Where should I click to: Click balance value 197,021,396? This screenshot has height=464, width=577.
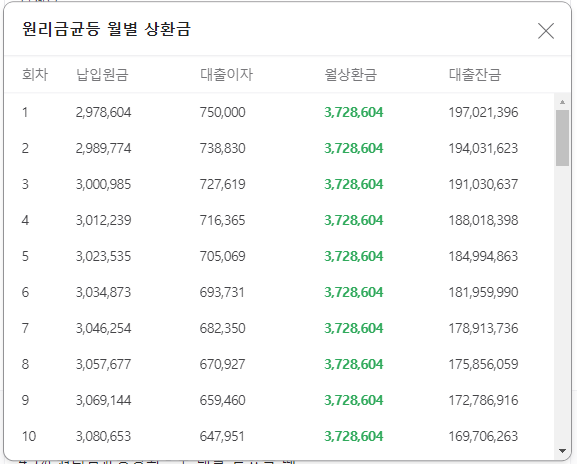(483, 112)
